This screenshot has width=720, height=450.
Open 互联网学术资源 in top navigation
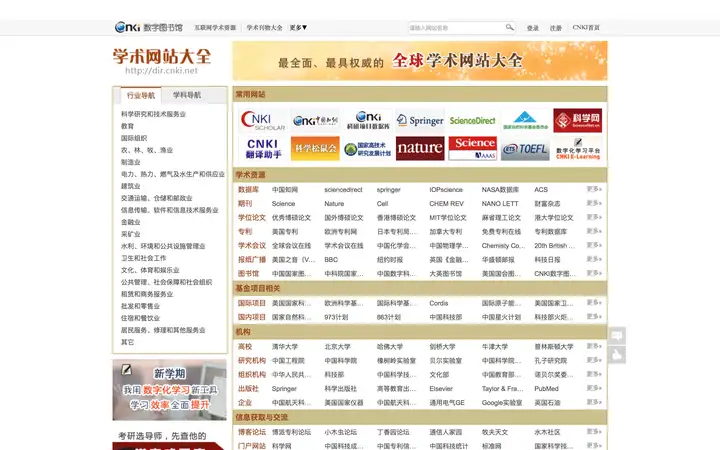215,28
